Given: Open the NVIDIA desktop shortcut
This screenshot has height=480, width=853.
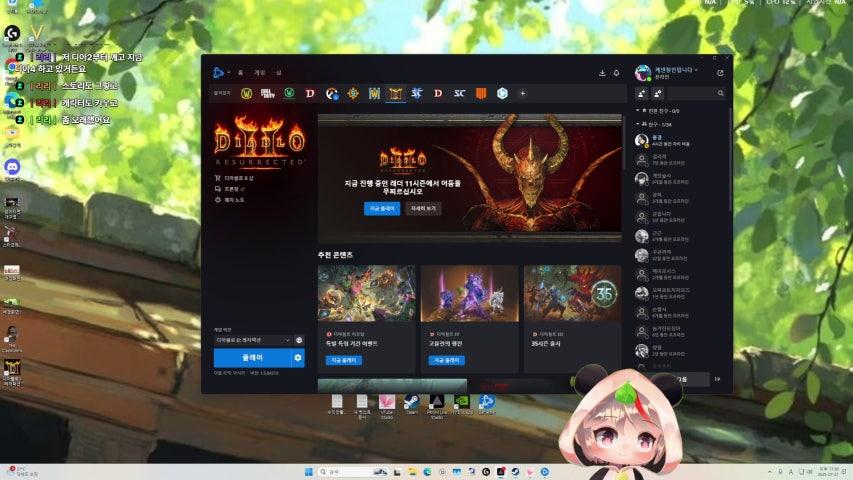Looking at the screenshot, I should tap(462, 405).
